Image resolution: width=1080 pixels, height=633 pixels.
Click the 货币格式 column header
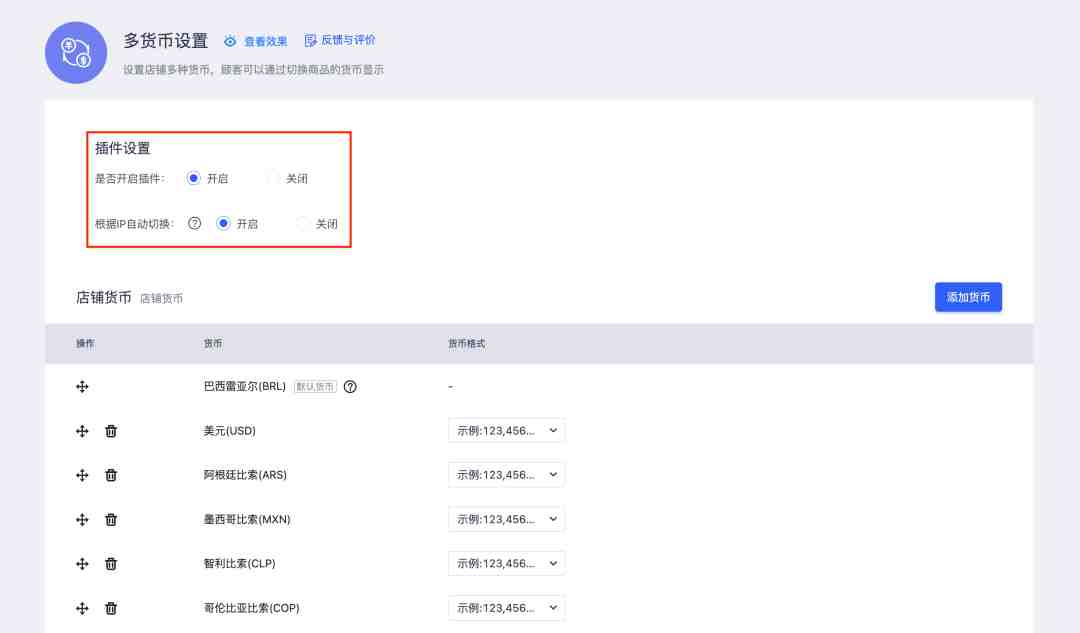pyautogui.click(x=466, y=343)
